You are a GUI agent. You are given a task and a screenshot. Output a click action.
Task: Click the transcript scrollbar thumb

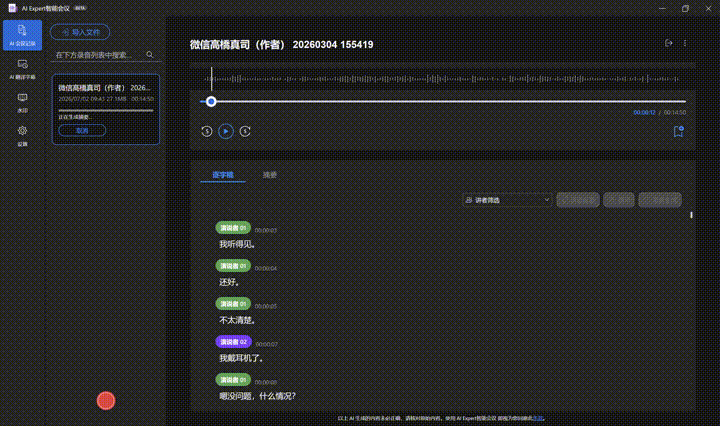pos(691,215)
